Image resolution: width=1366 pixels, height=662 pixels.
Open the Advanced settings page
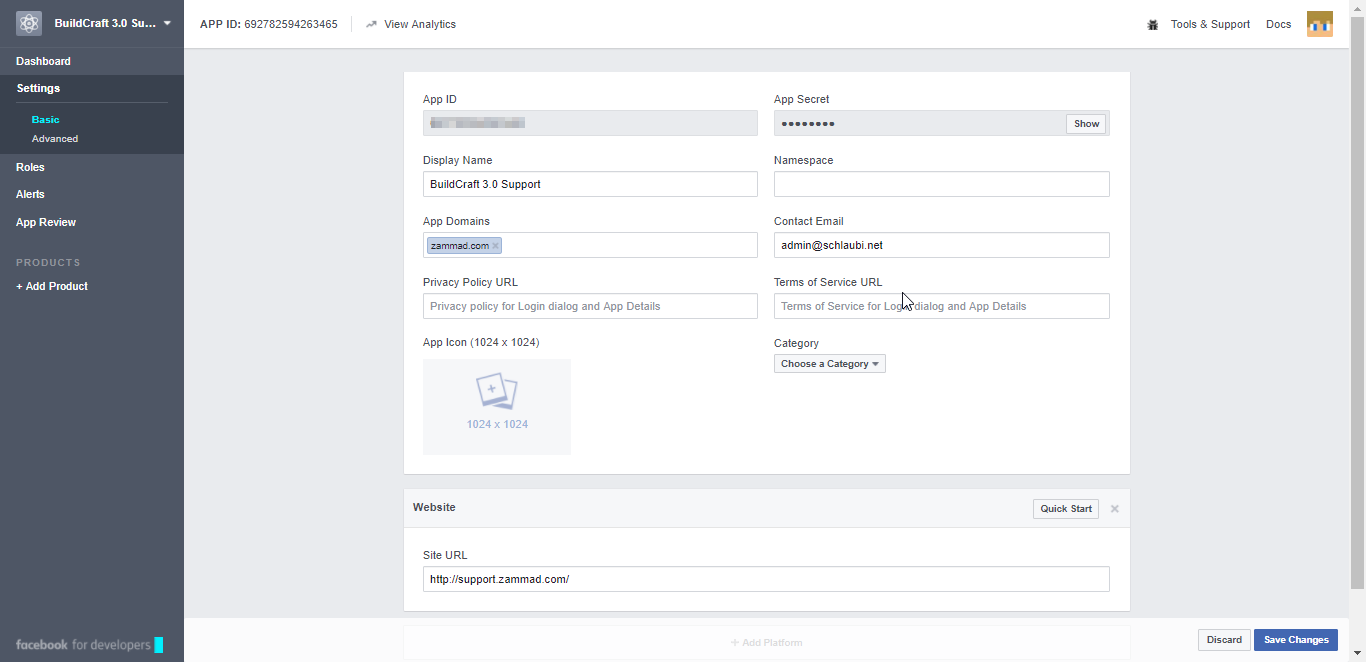click(55, 139)
